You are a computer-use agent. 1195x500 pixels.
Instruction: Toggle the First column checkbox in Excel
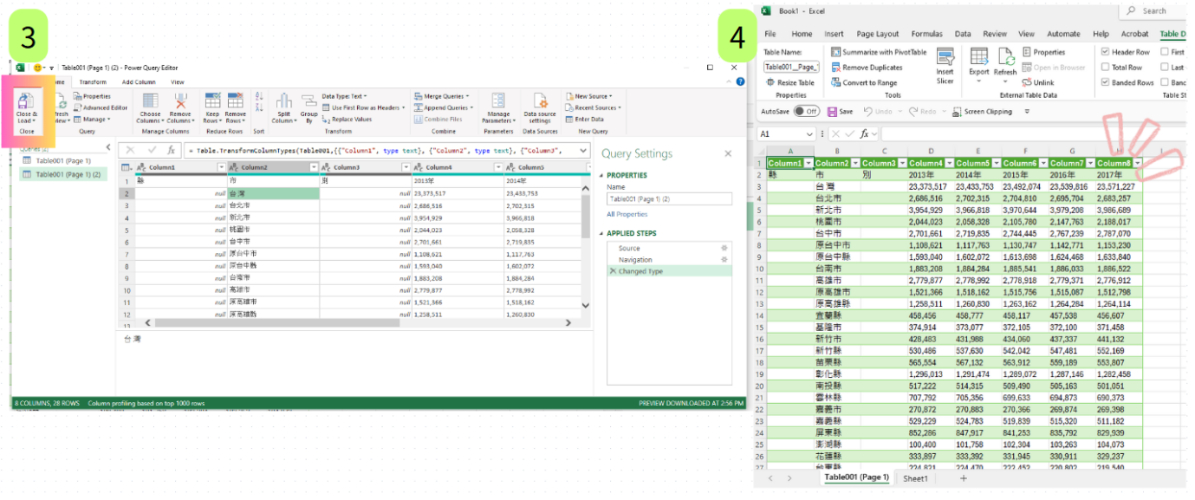click(1165, 52)
